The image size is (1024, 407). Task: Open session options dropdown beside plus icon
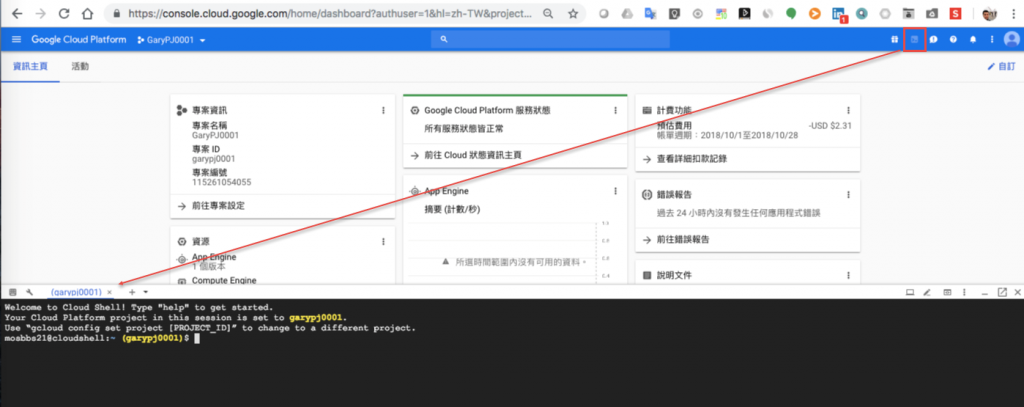point(146,292)
